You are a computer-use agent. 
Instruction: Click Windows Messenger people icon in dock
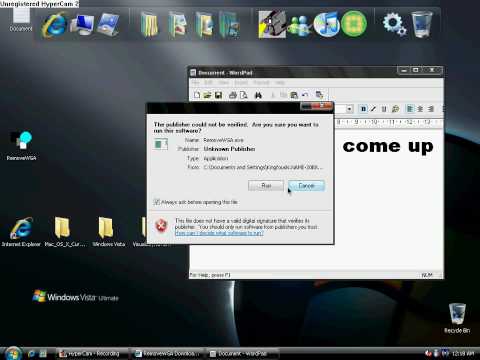tap(299, 25)
